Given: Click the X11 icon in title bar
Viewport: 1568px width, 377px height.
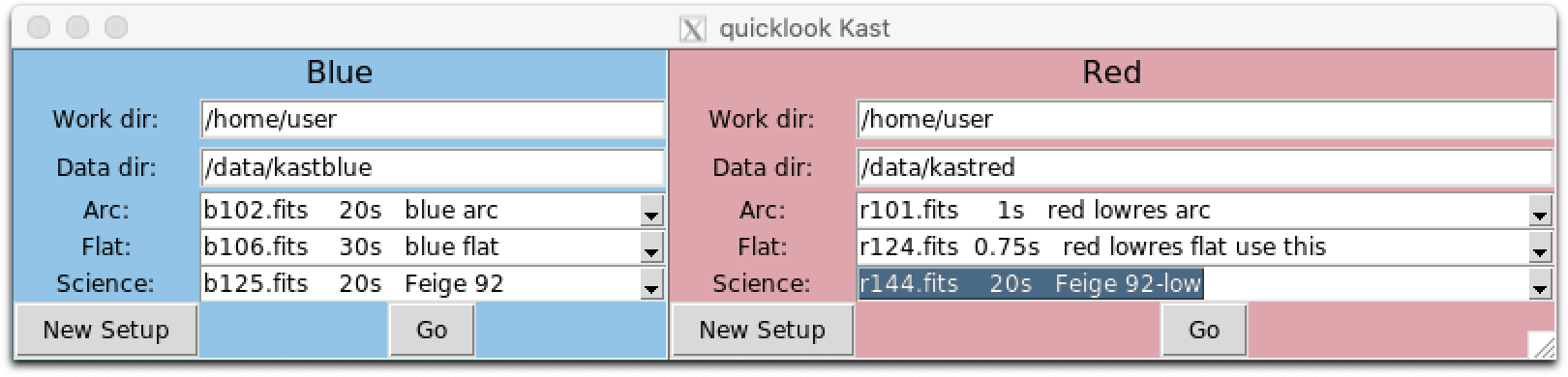Looking at the screenshot, I should [693, 29].
